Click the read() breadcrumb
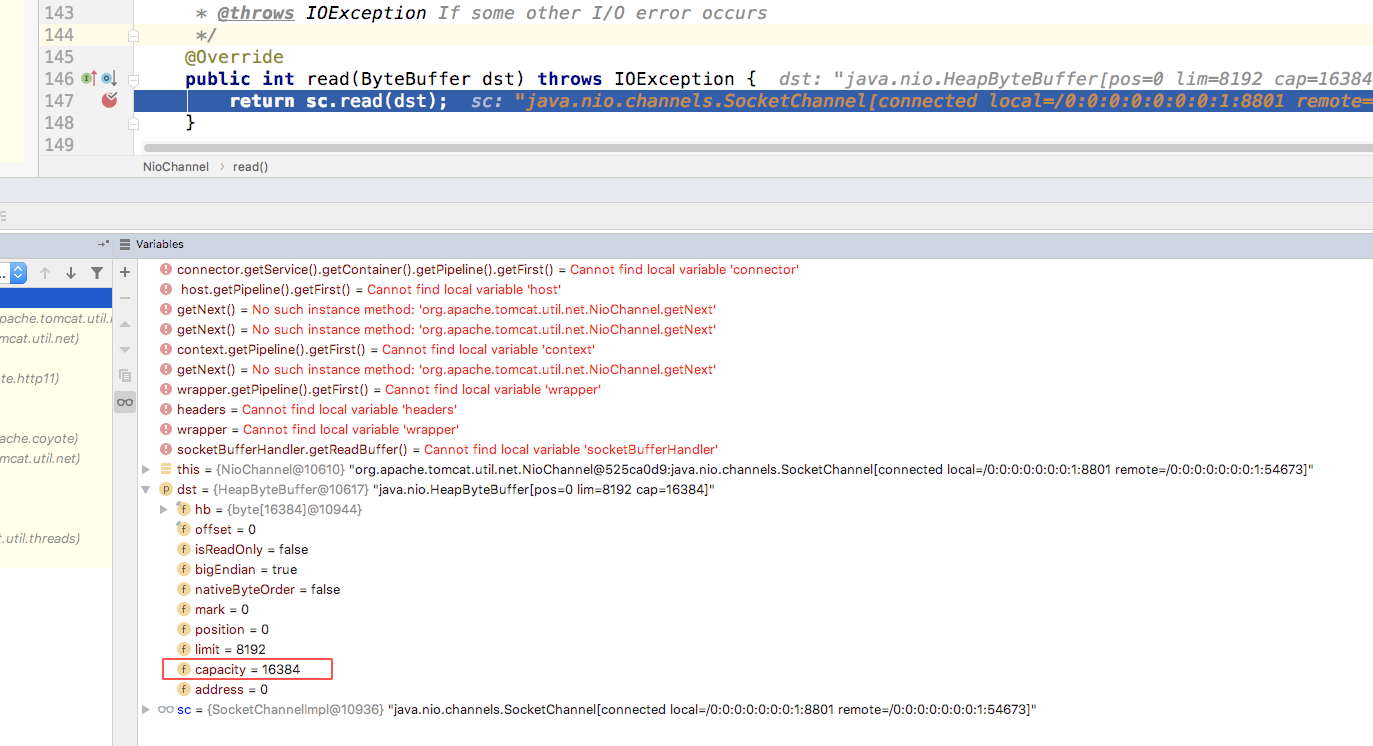The height and width of the screenshot is (746, 1373). click(251, 167)
